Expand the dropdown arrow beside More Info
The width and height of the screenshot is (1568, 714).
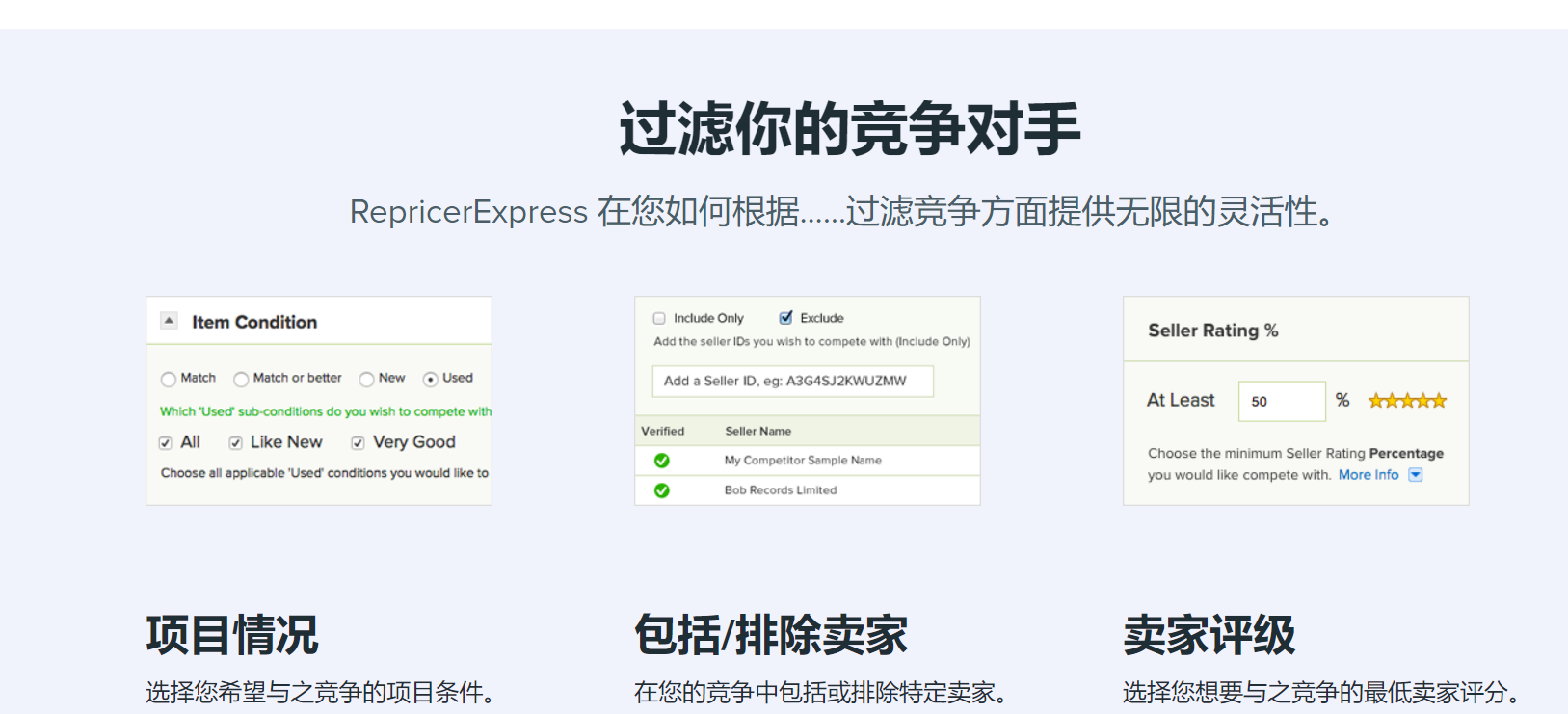(1416, 475)
